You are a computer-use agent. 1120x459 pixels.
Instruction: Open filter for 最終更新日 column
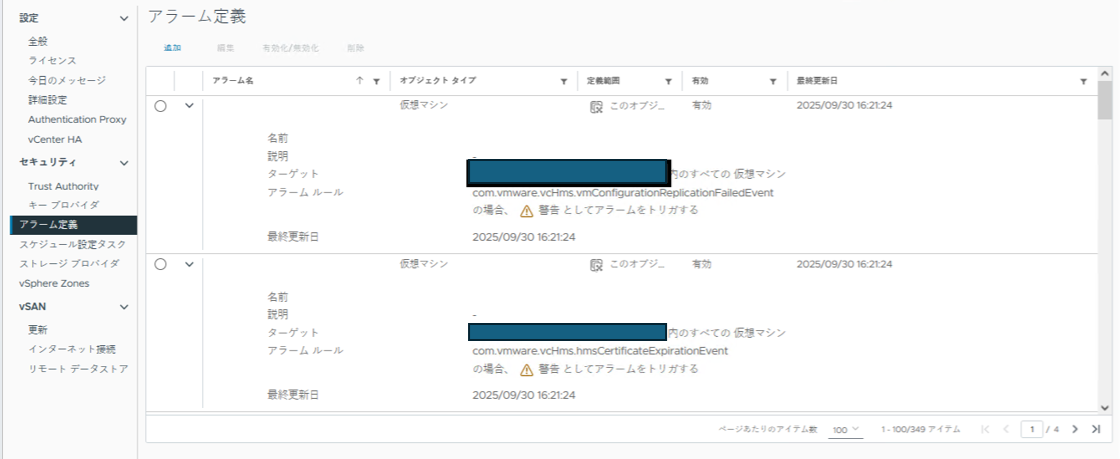1084,81
